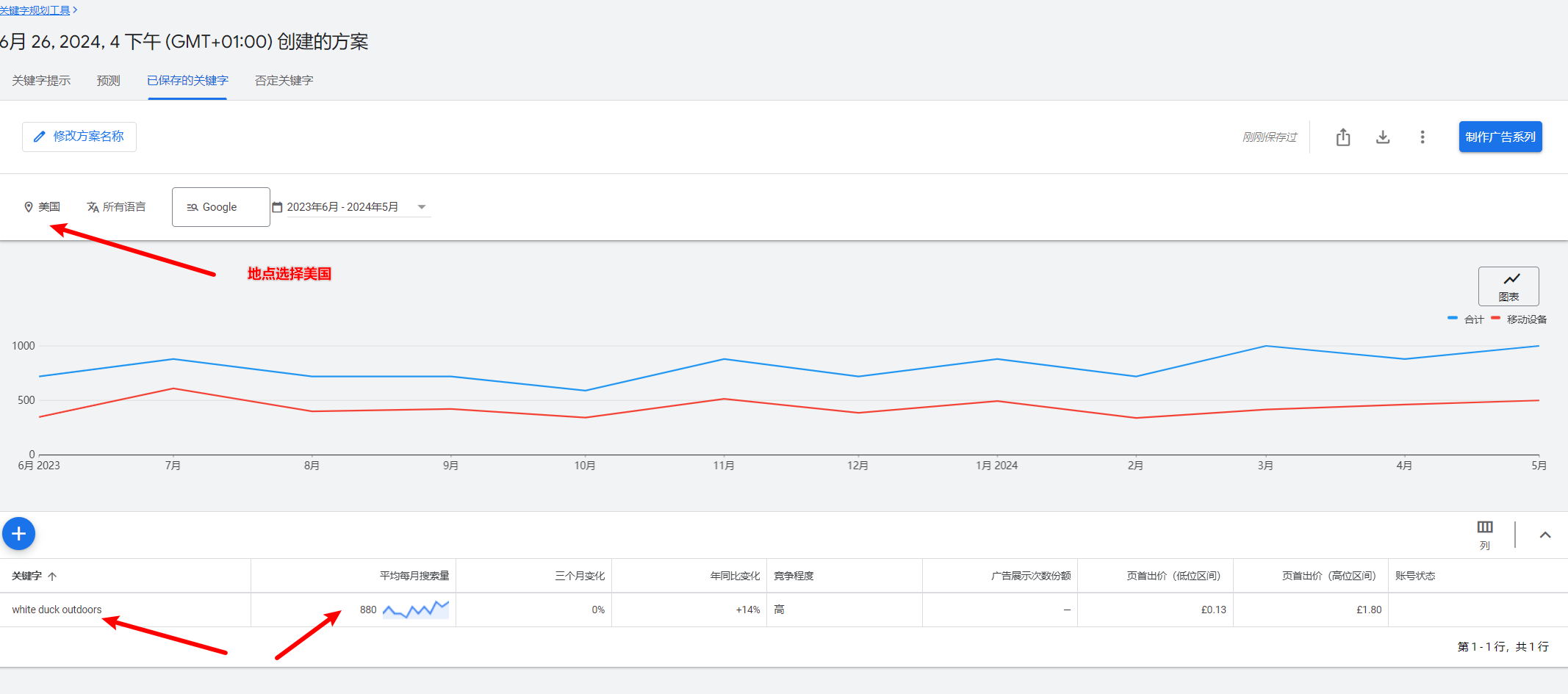This screenshot has height=694, width=1568.
Task: Open the columns (列) settings icon
Action: (1484, 534)
